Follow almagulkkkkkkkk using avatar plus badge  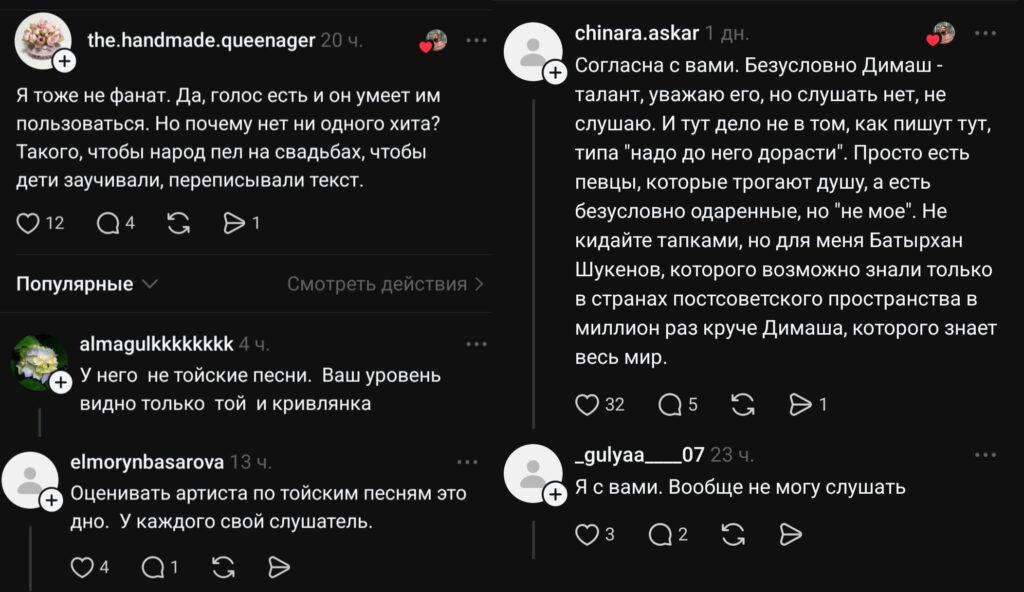coord(60,381)
